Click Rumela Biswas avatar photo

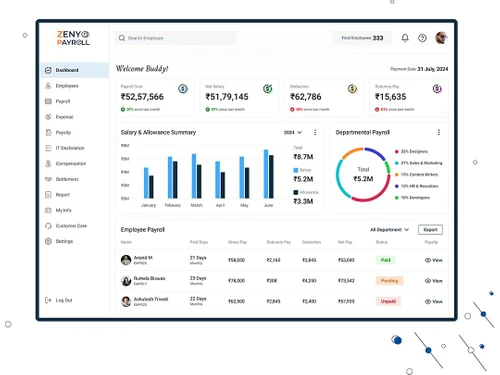click(x=126, y=281)
